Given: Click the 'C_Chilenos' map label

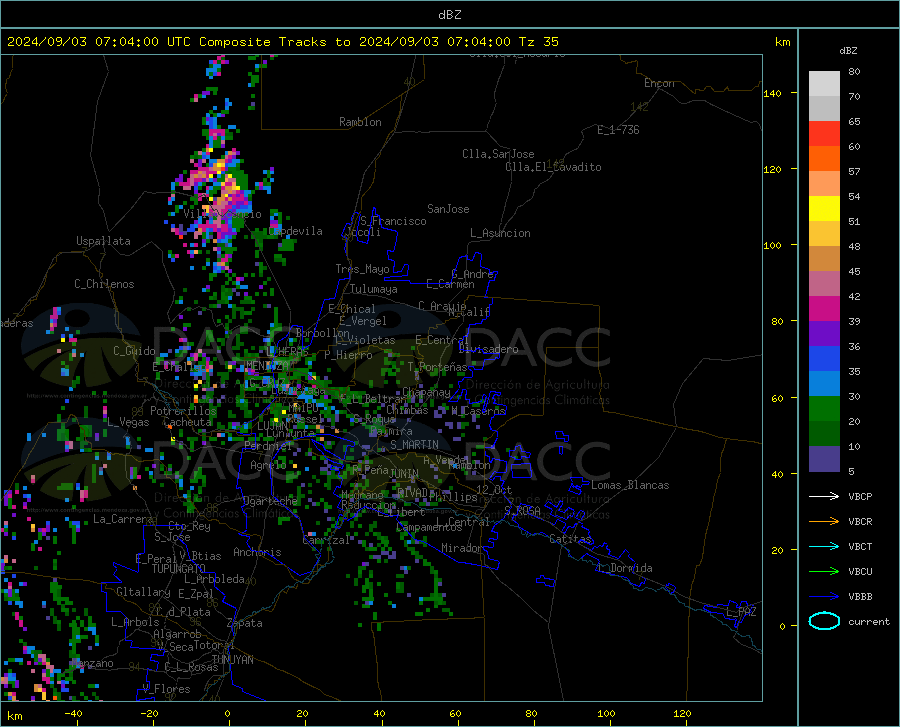Looking at the screenshot, I should [104, 284].
